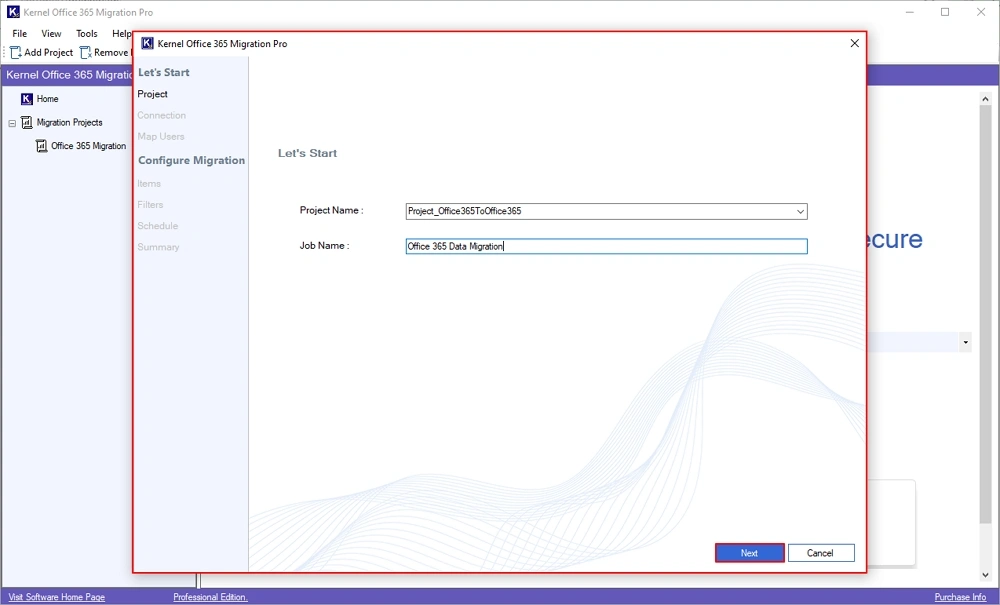Open the dropdown near the right edge
The height and width of the screenshot is (605, 1000).
(x=965, y=342)
